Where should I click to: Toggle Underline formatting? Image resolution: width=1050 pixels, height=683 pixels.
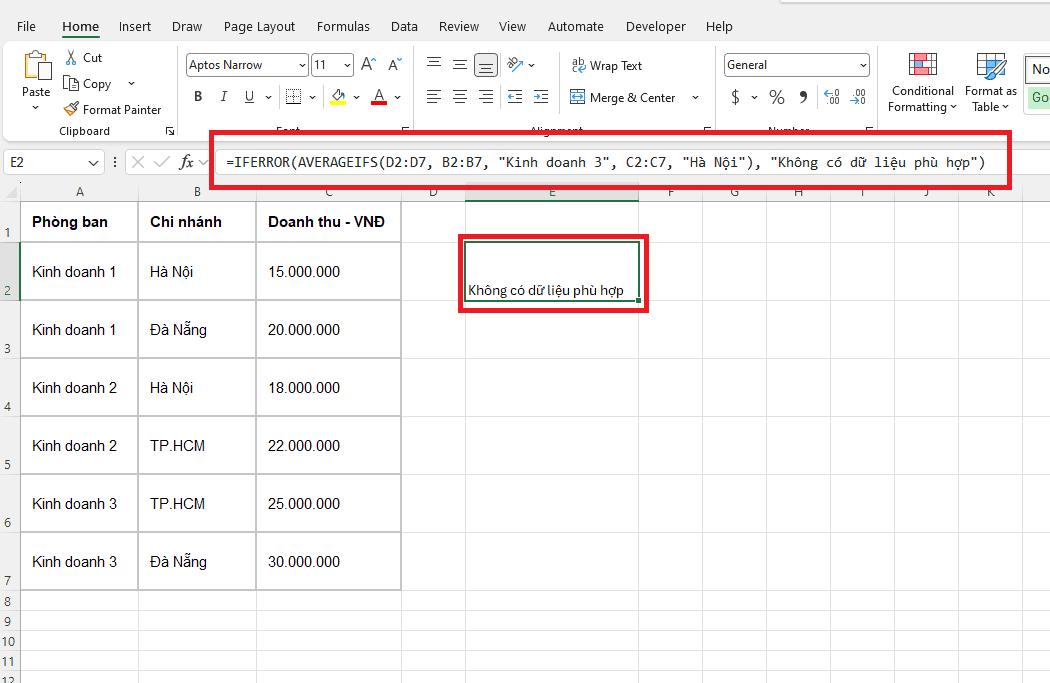click(249, 97)
